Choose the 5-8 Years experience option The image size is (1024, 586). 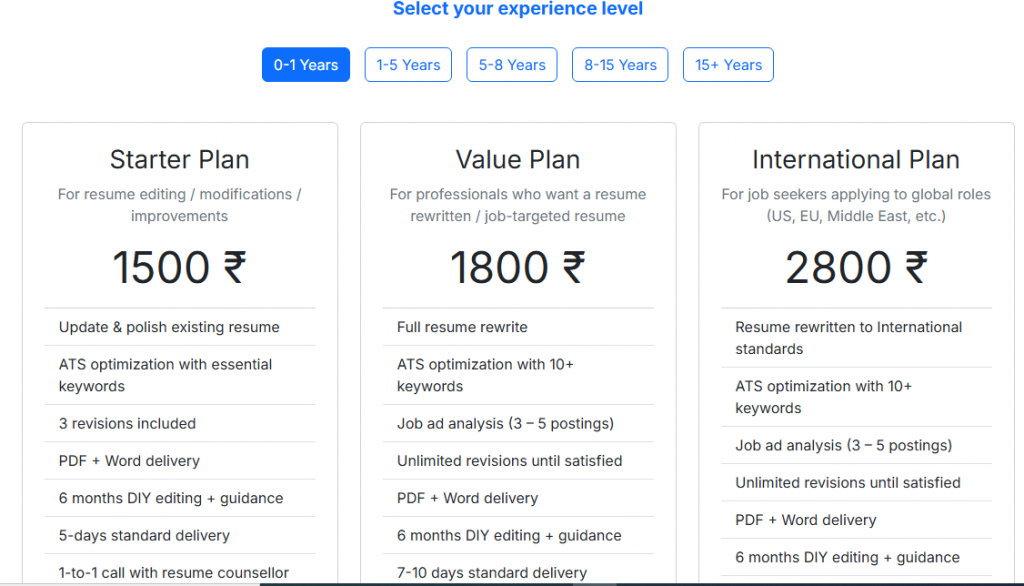click(x=512, y=65)
